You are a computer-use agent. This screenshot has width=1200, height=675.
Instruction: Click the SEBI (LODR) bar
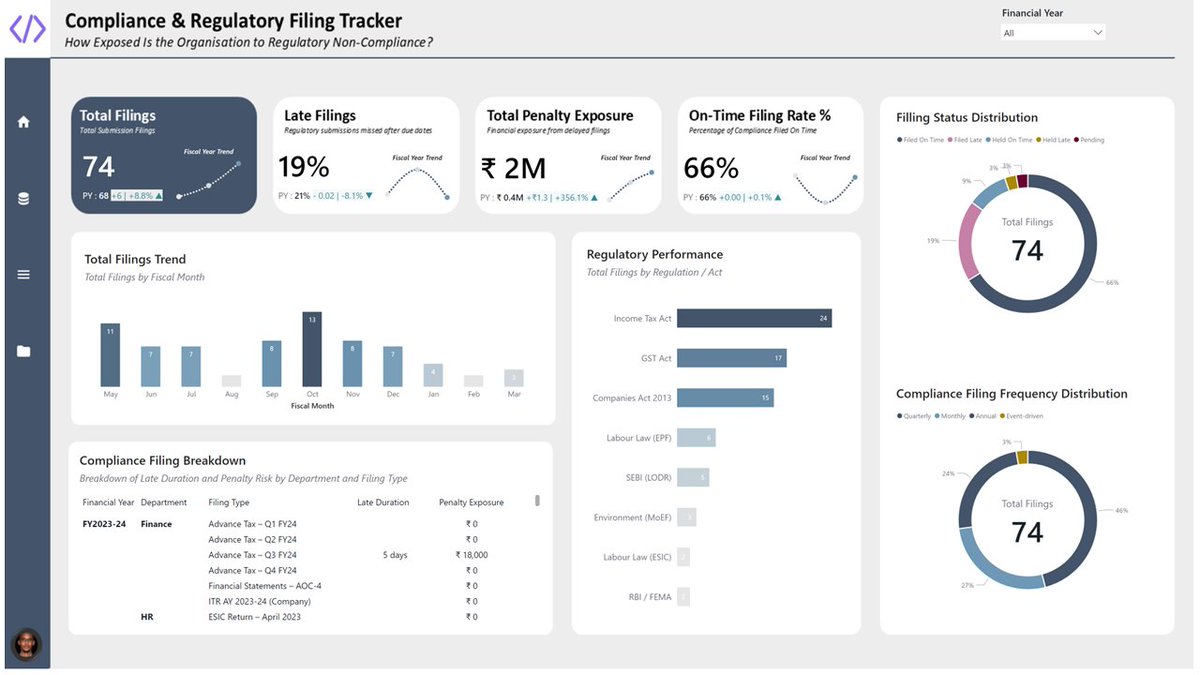[693, 478]
